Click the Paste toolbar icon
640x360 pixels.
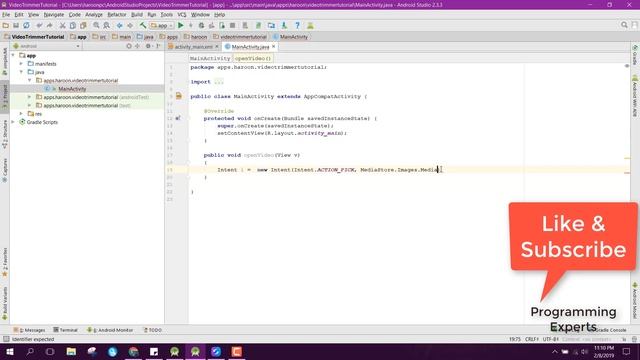83,25
